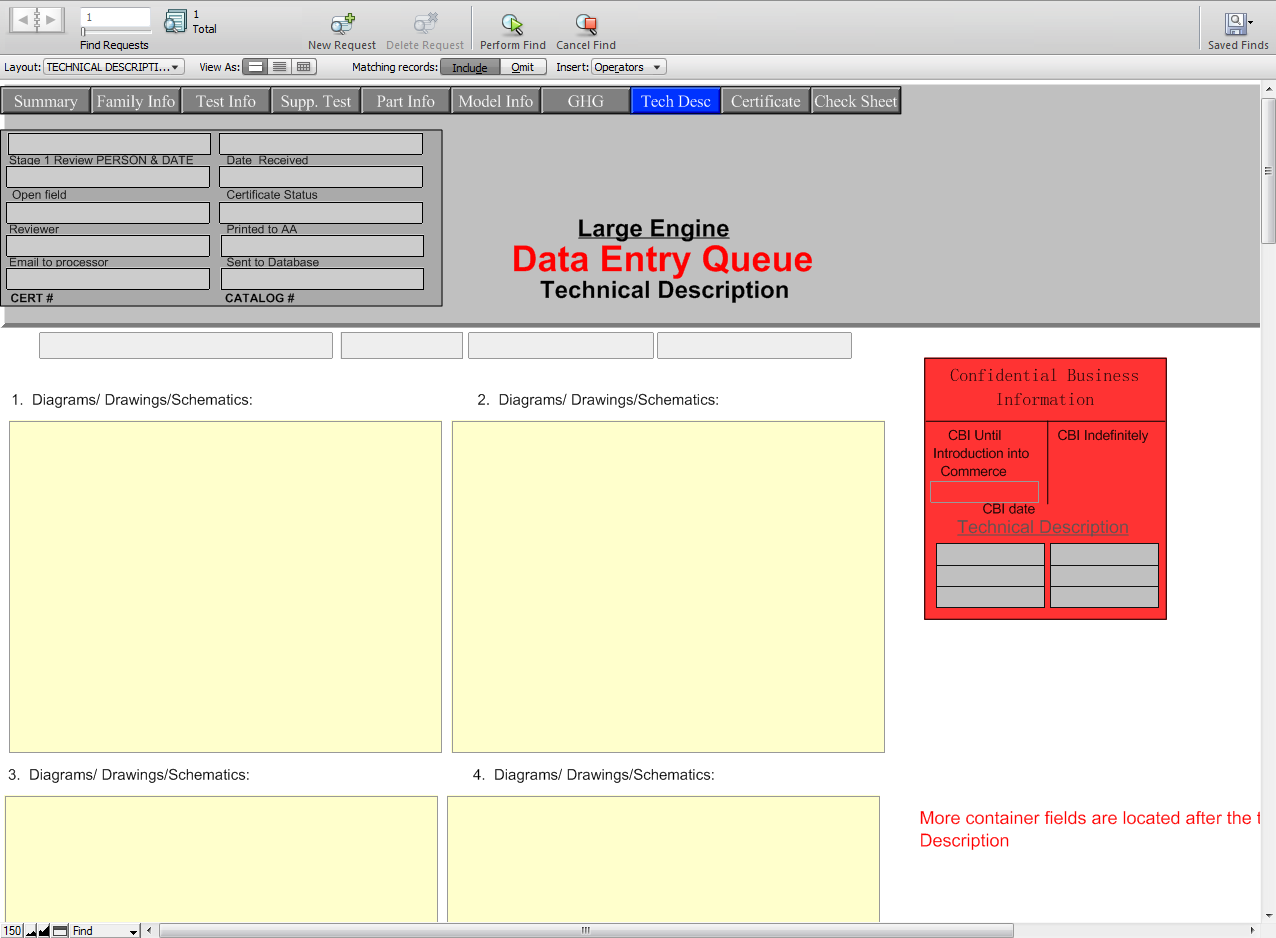Click container field 3 Diagrams/Drawings/Schematics
Viewport: 1276px width, 938px height.
tap(221, 859)
